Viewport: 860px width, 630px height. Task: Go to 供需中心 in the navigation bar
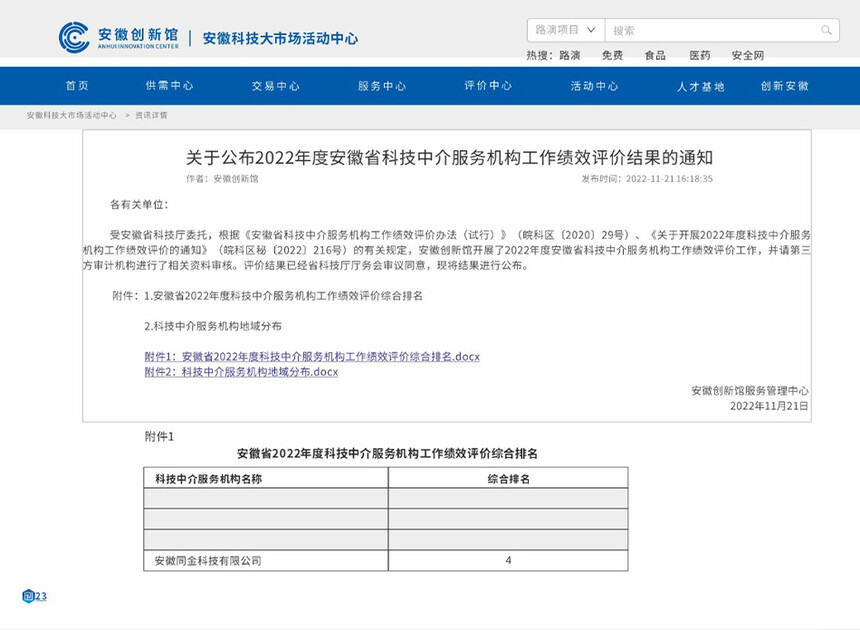169,86
